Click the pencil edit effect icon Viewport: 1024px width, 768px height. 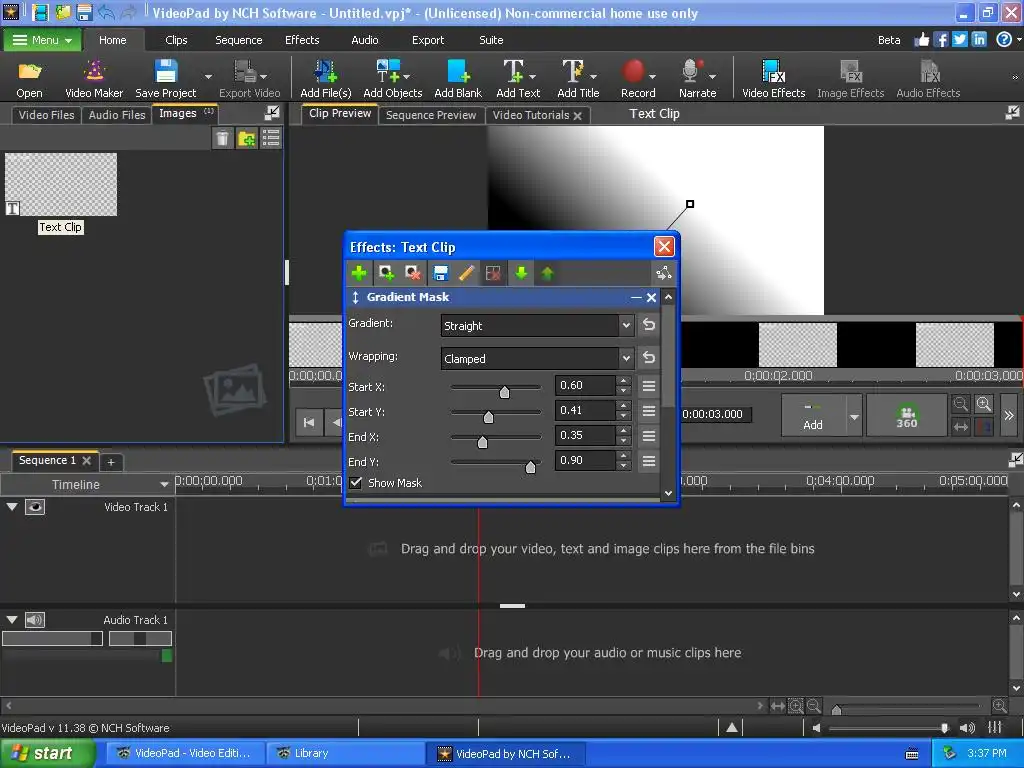pos(466,273)
